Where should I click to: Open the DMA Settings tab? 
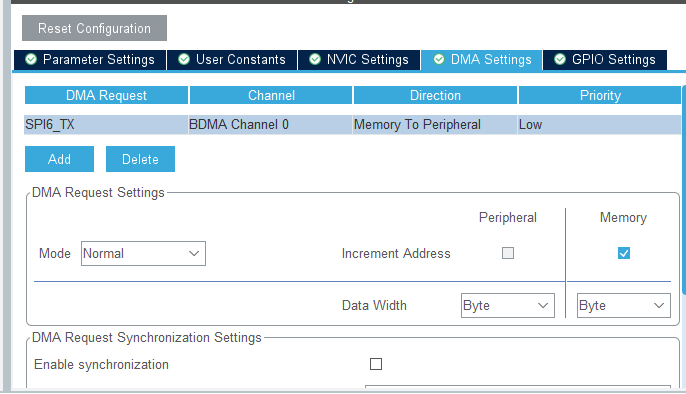(481, 59)
